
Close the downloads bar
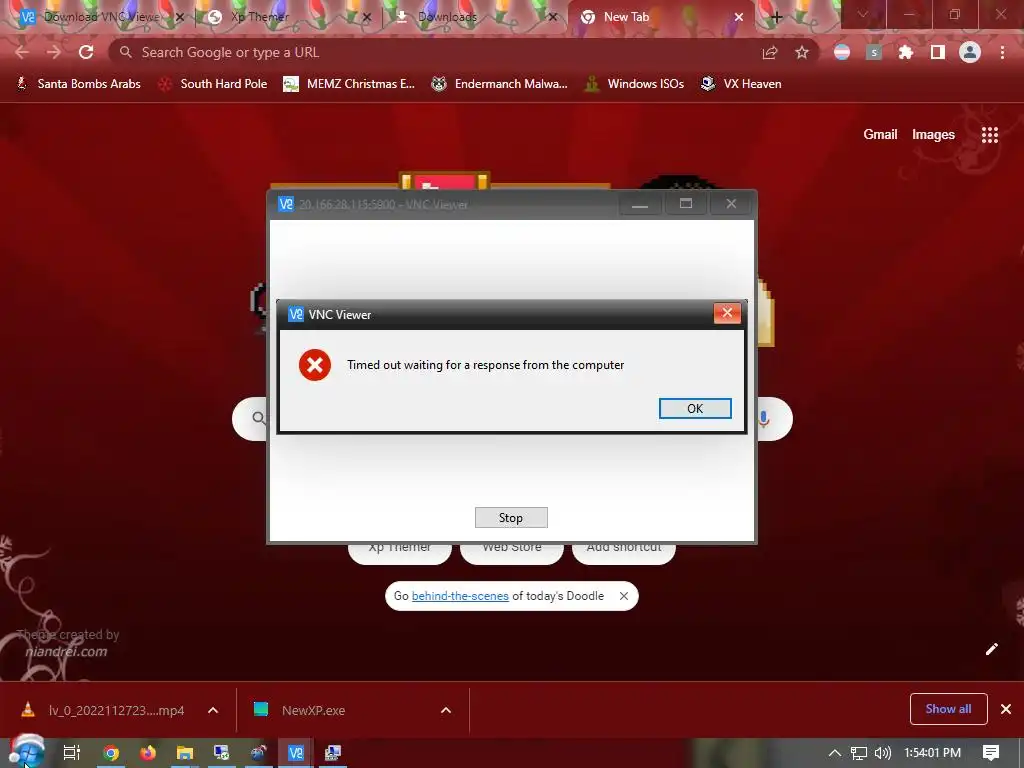[1006, 709]
